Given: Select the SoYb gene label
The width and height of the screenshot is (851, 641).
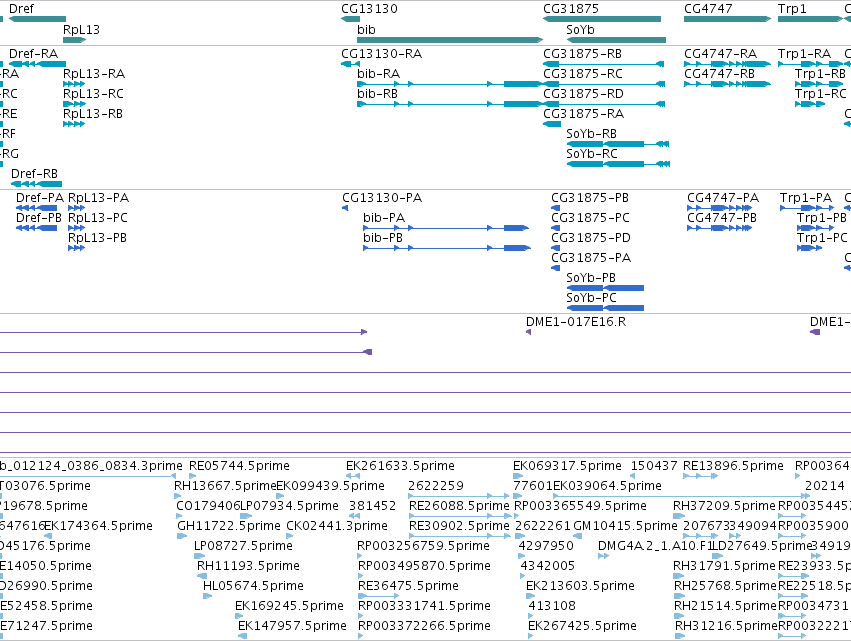Looking at the screenshot, I should pos(580,29).
